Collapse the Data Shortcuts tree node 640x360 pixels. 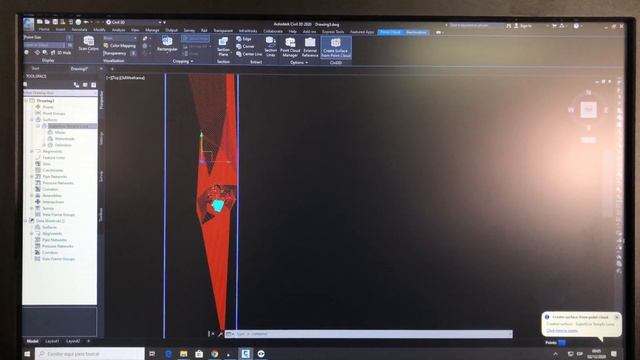click(x=26, y=221)
